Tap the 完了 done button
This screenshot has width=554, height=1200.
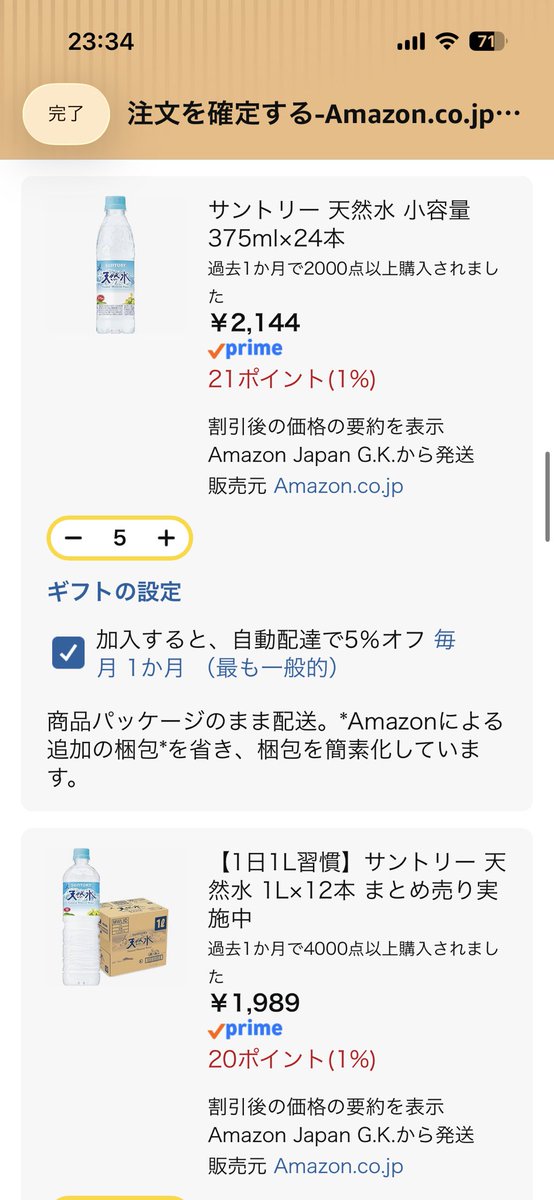click(x=66, y=114)
